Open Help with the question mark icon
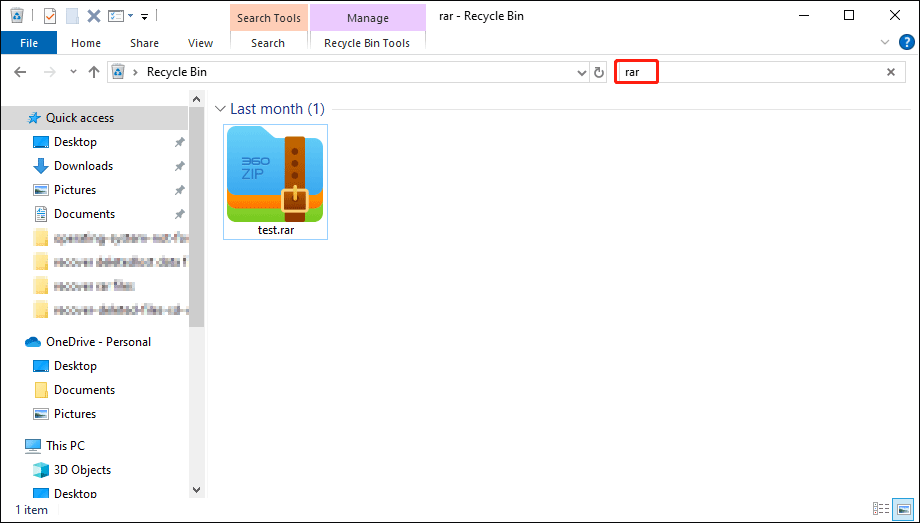Viewport: 920px width, 523px height. pyautogui.click(x=907, y=42)
